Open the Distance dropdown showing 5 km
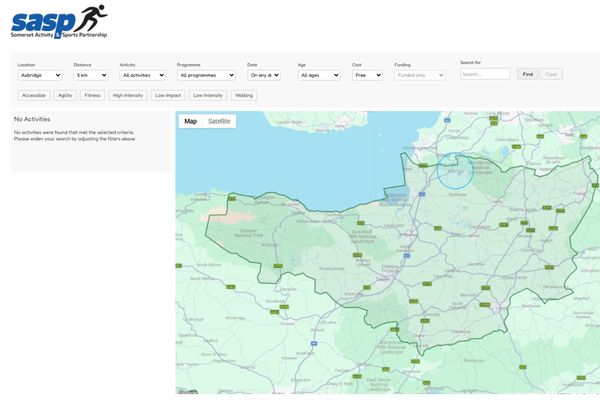This screenshot has height=400, width=600. click(x=91, y=75)
